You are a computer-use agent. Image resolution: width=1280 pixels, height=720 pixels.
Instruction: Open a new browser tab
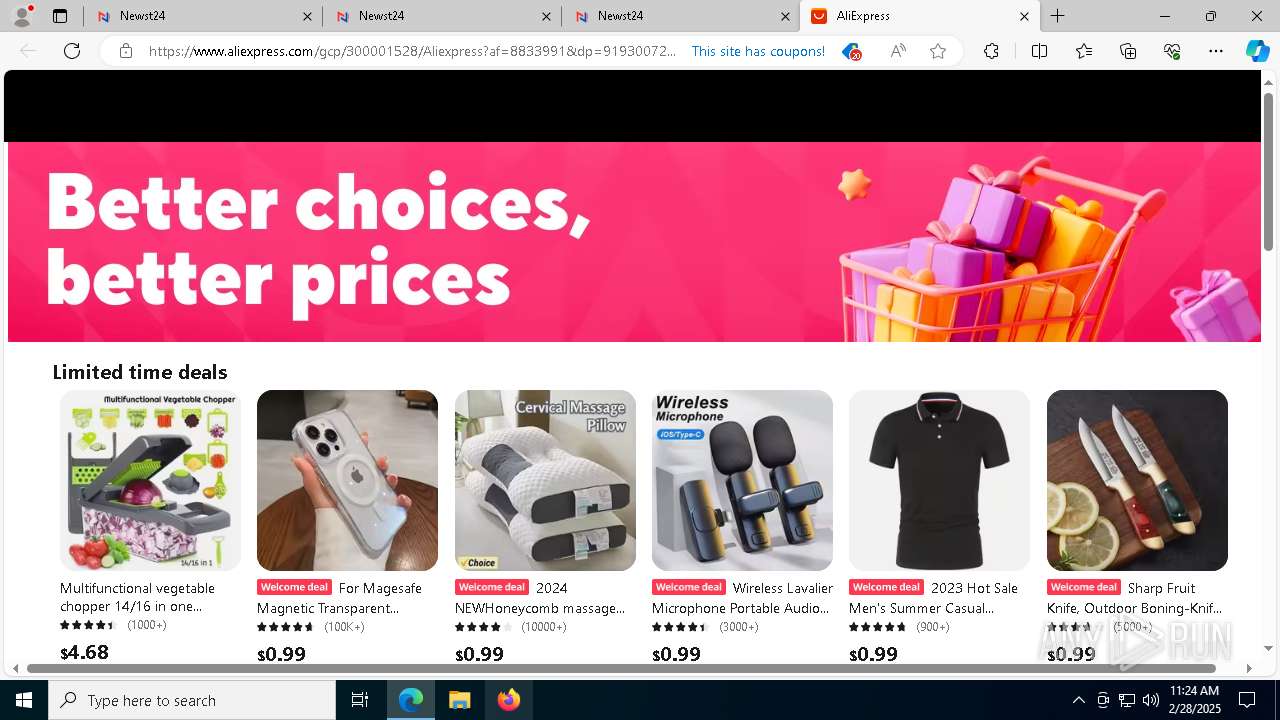coord(1058,16)
